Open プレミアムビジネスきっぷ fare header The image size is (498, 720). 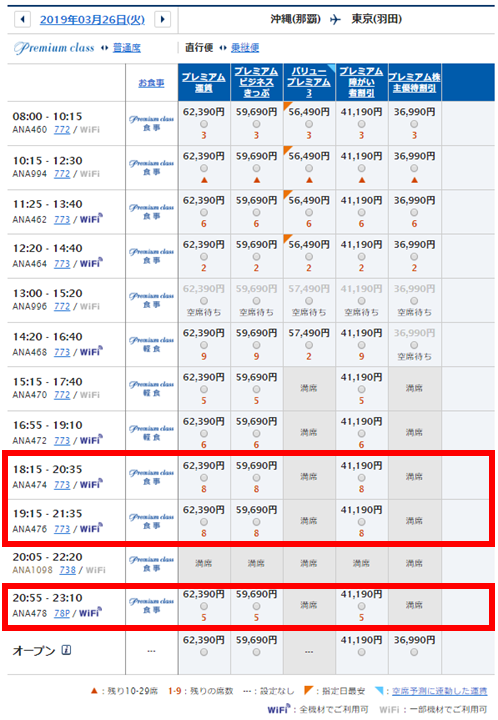pos(256,82)
